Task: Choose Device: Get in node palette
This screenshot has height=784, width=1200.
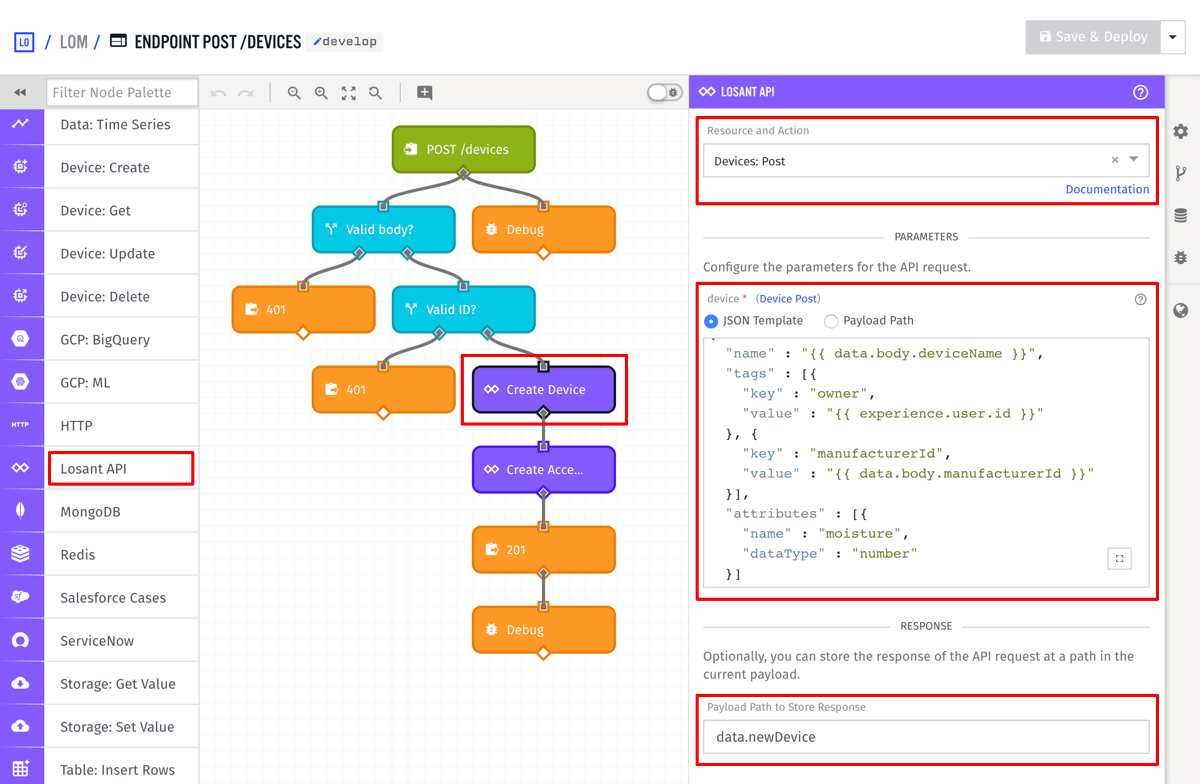Action: (122, 211)
